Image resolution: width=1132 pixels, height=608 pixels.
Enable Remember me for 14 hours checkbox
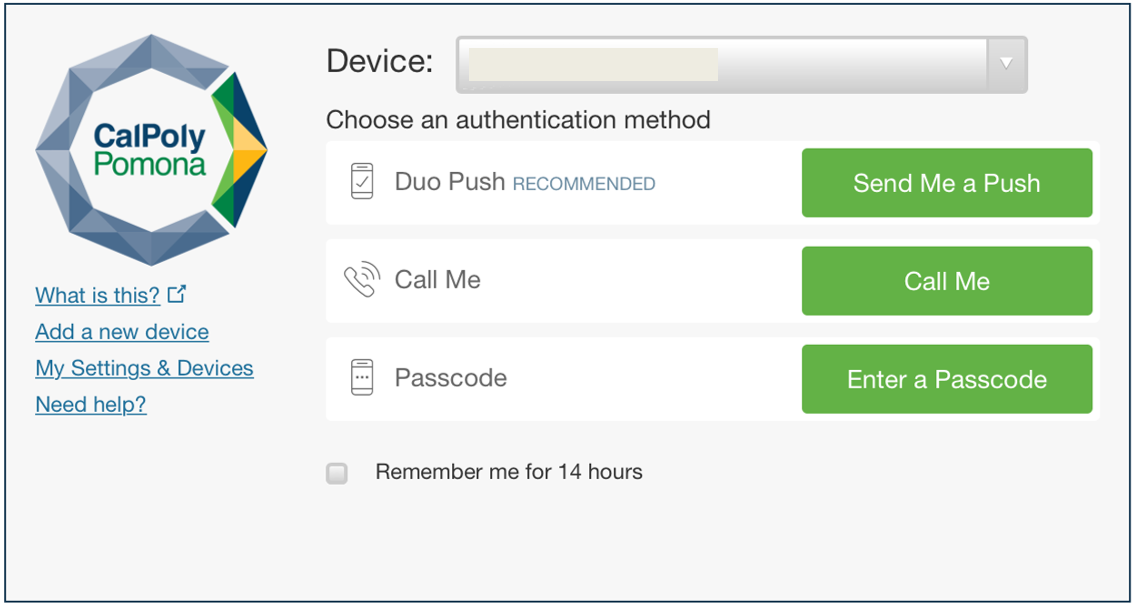click(x=337, y=473)
